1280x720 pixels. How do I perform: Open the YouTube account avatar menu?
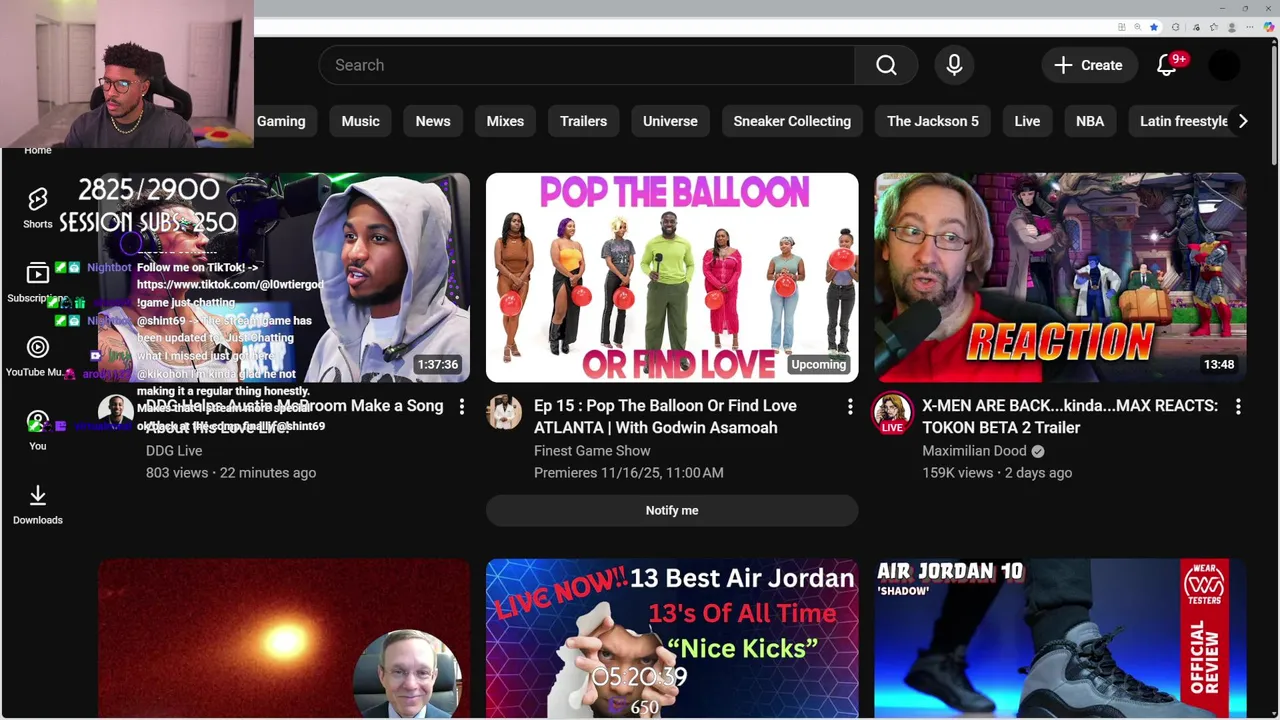[1224, 65]
